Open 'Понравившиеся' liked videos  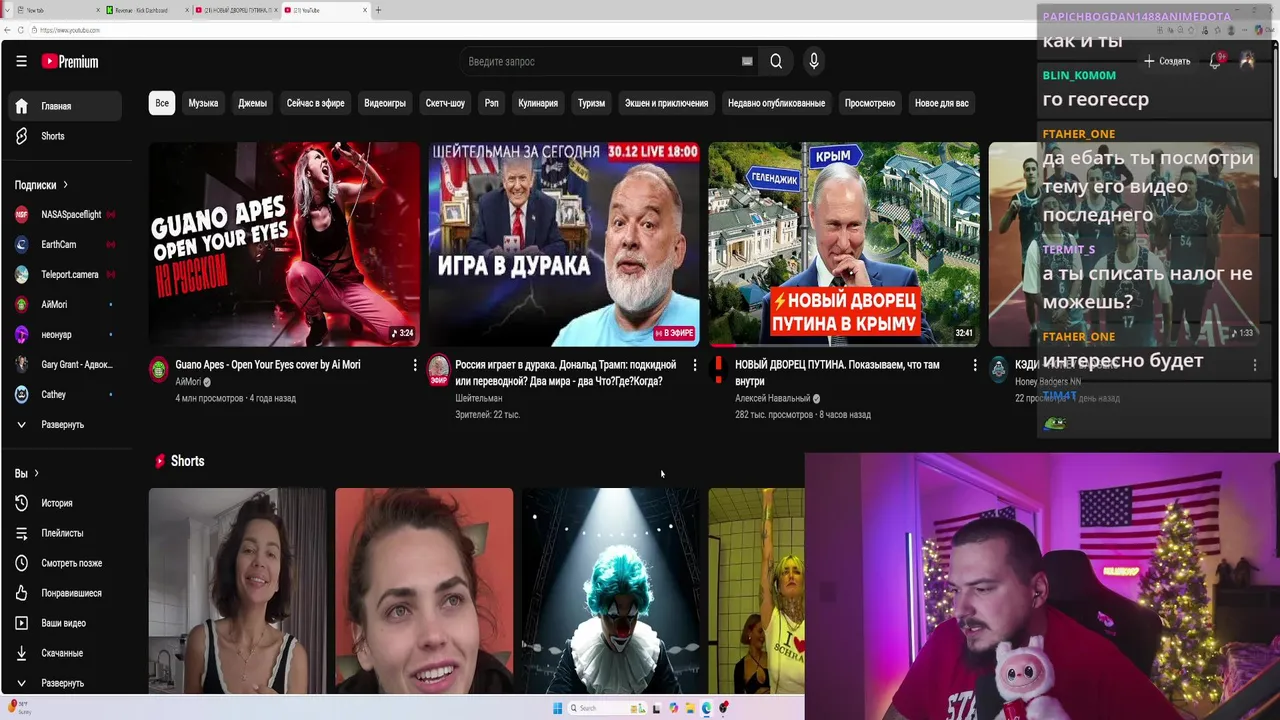click(65, 593)
